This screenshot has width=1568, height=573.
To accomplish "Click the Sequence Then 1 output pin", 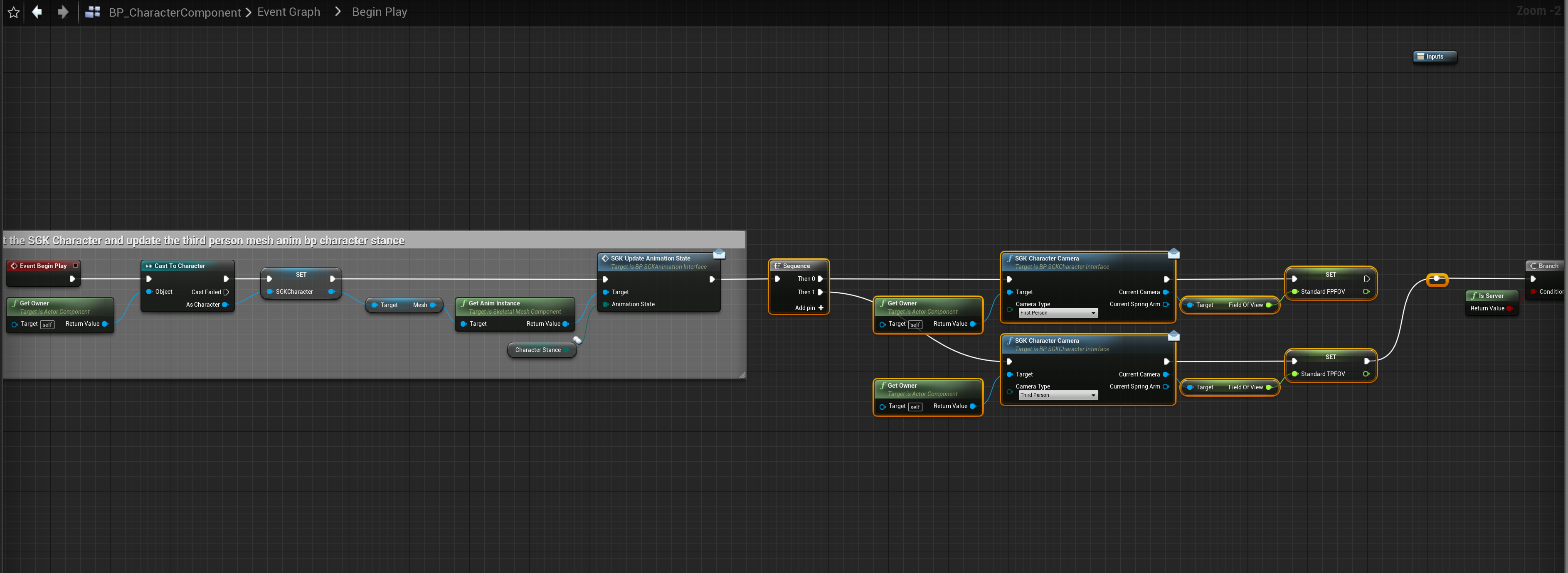I will (820, 292).
